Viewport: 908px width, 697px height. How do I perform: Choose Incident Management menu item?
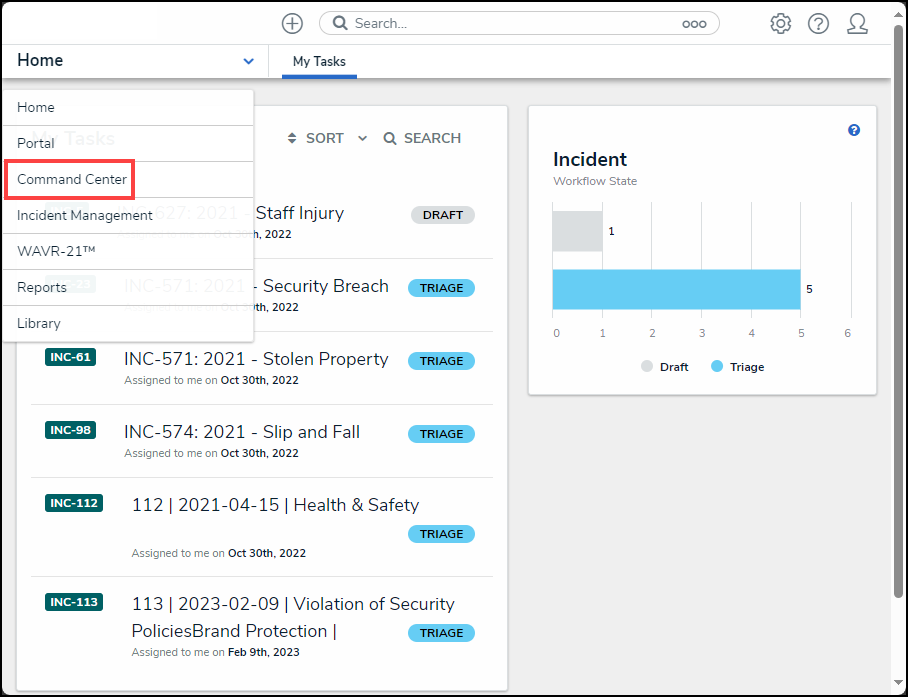pyautogui.click(x=85, y=215)
